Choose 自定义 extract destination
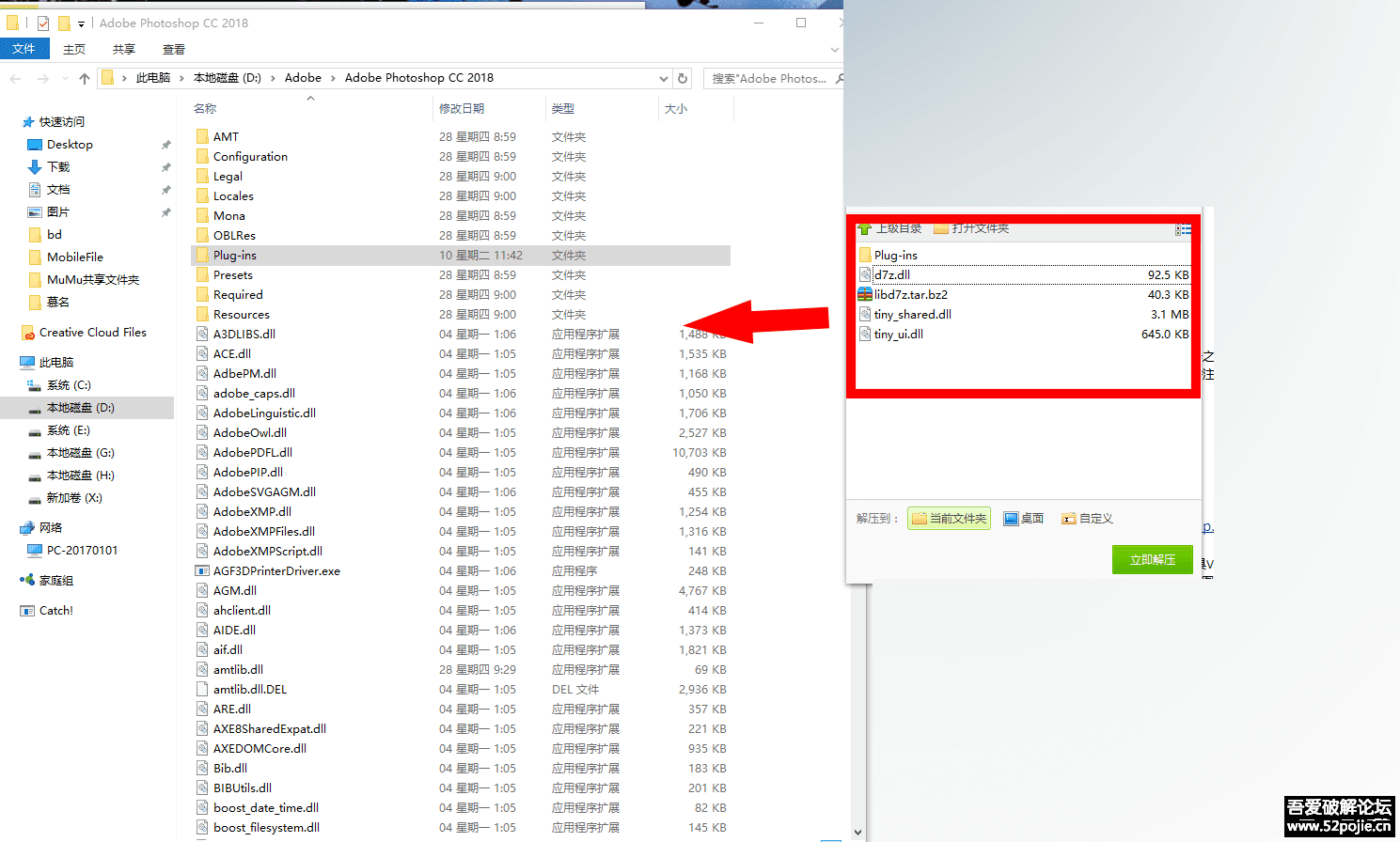1400x842 pixels. pos(1087,519)
